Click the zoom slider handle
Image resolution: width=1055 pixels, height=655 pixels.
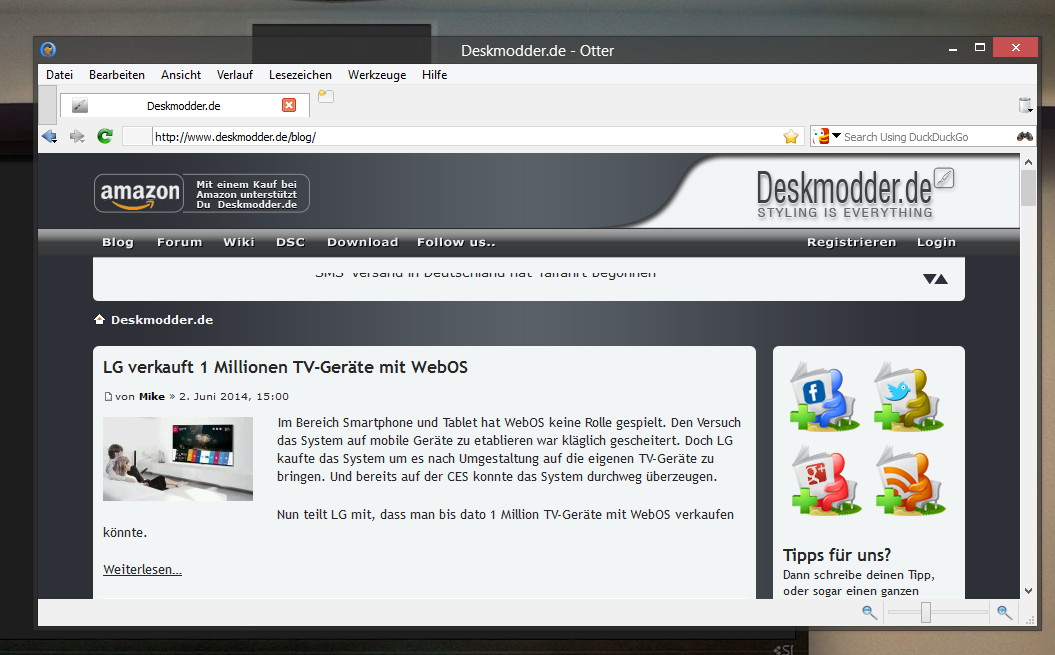926,612
